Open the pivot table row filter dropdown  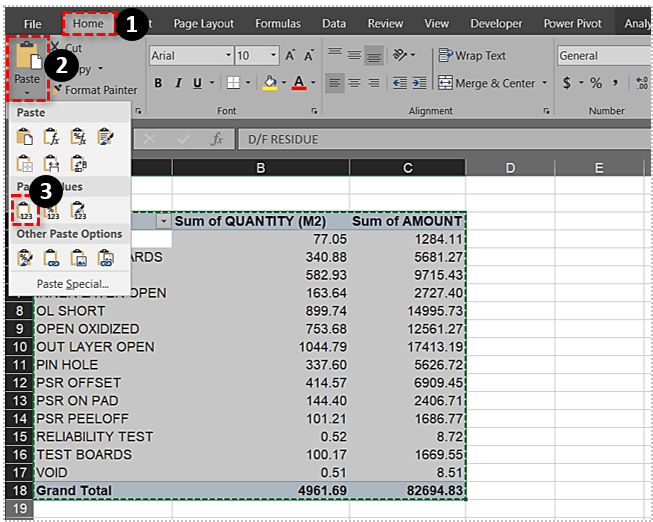pos(164,221)
